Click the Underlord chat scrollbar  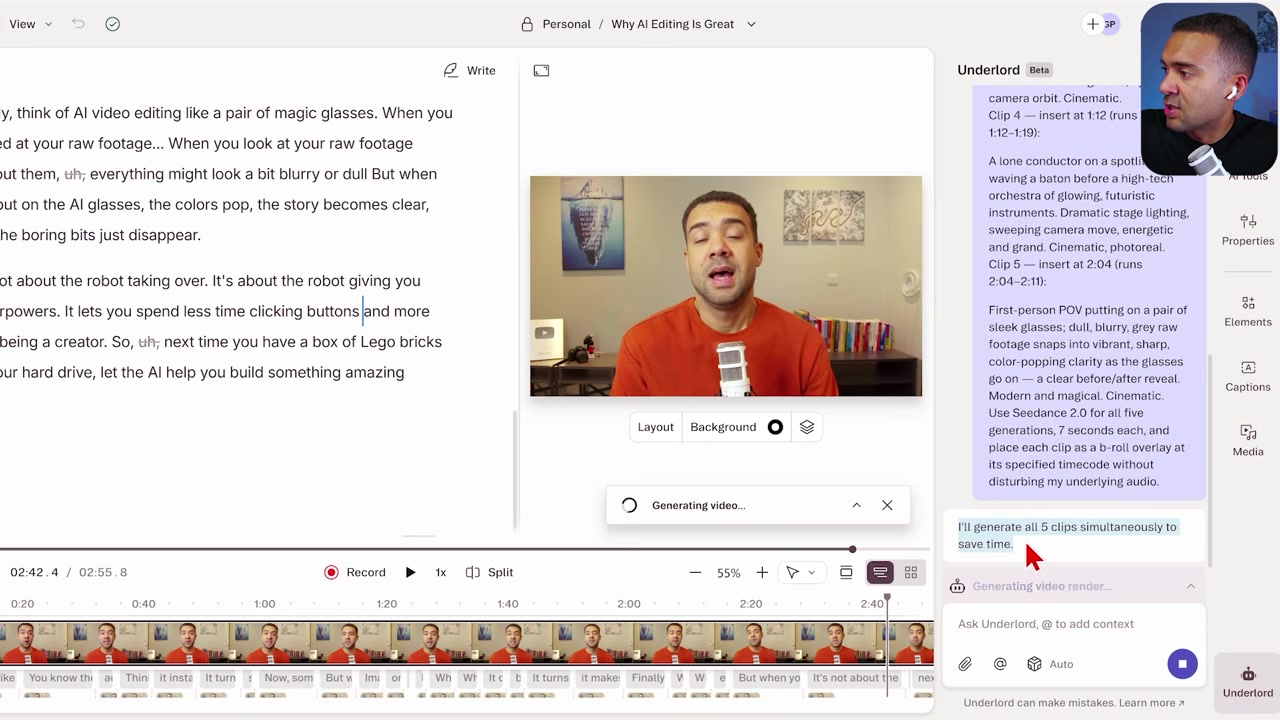point(1209,460)
